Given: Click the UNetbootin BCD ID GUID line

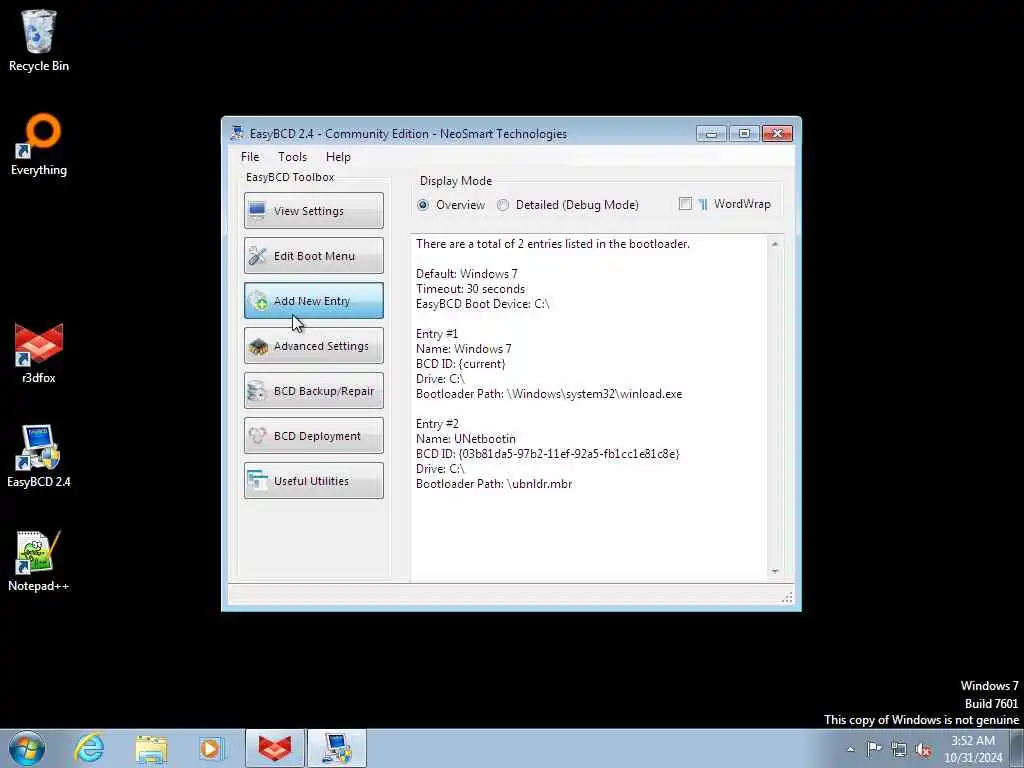Looking at the screenshot, I should tap(547, 454).
